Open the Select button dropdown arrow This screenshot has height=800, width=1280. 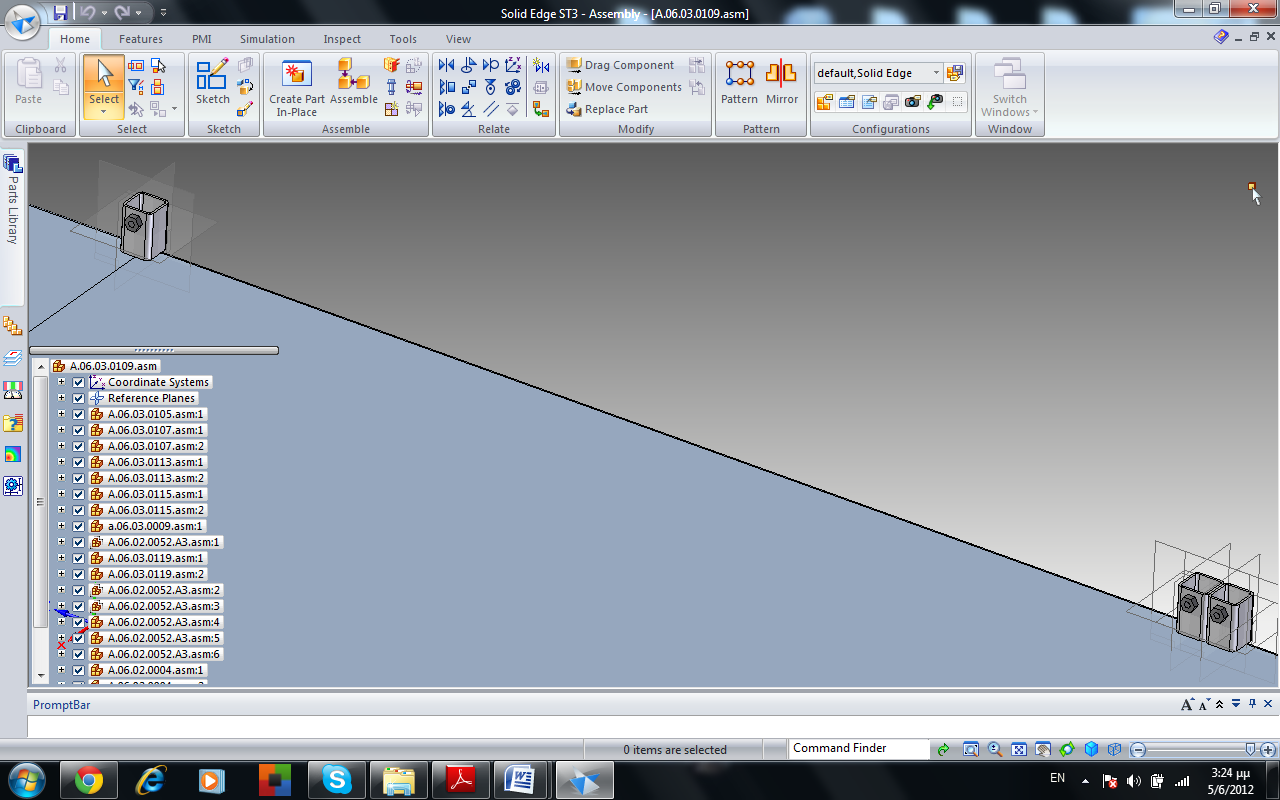(x=103, y=111)
